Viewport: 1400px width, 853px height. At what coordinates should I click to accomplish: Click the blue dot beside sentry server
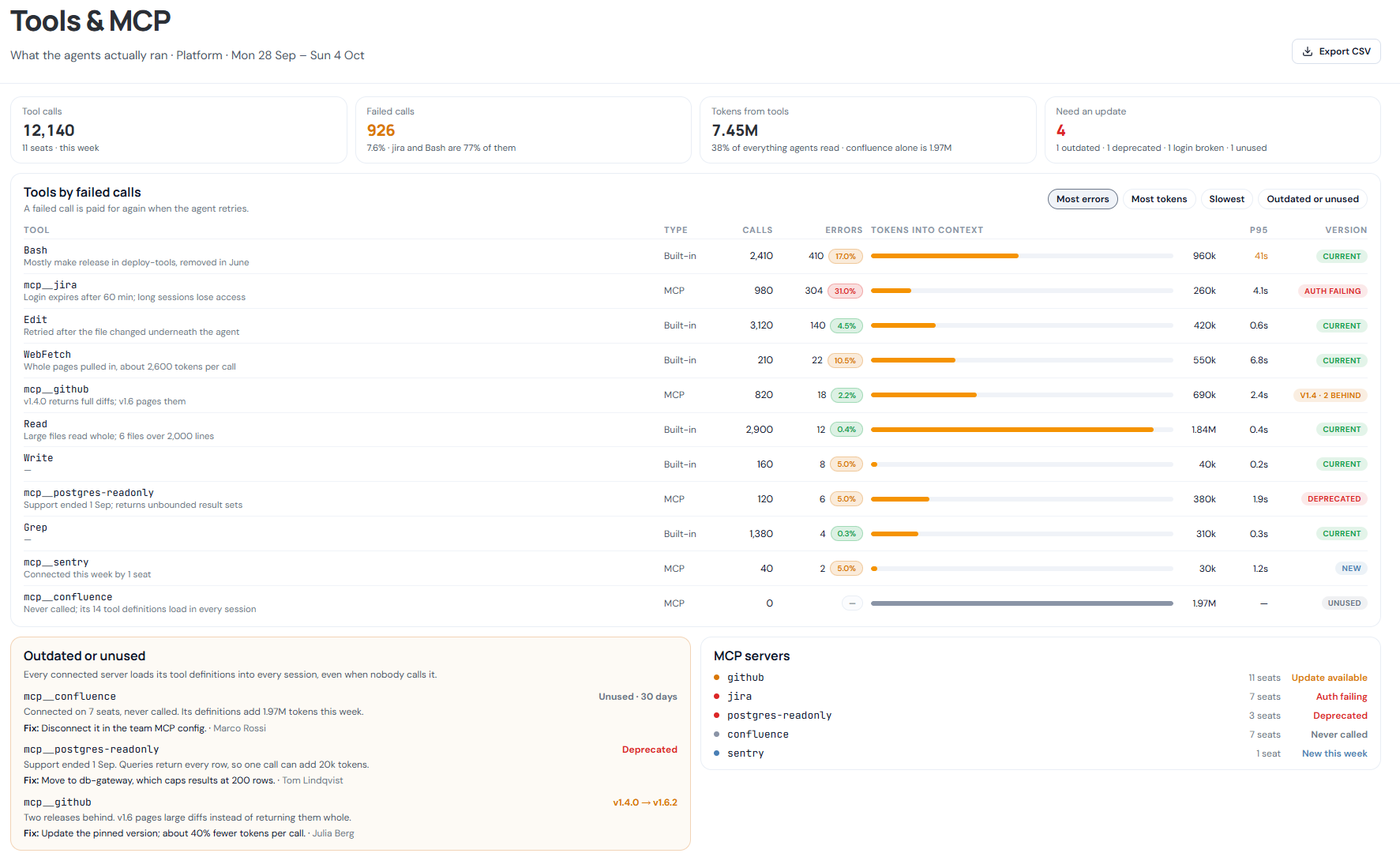point(716,753)
